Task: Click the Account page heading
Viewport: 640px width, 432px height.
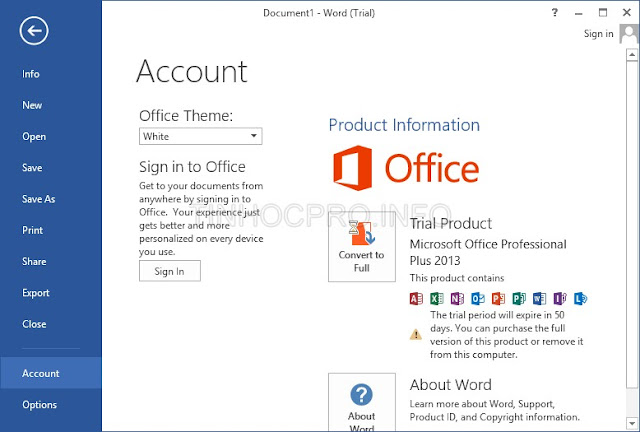Action: click(192, 71)
